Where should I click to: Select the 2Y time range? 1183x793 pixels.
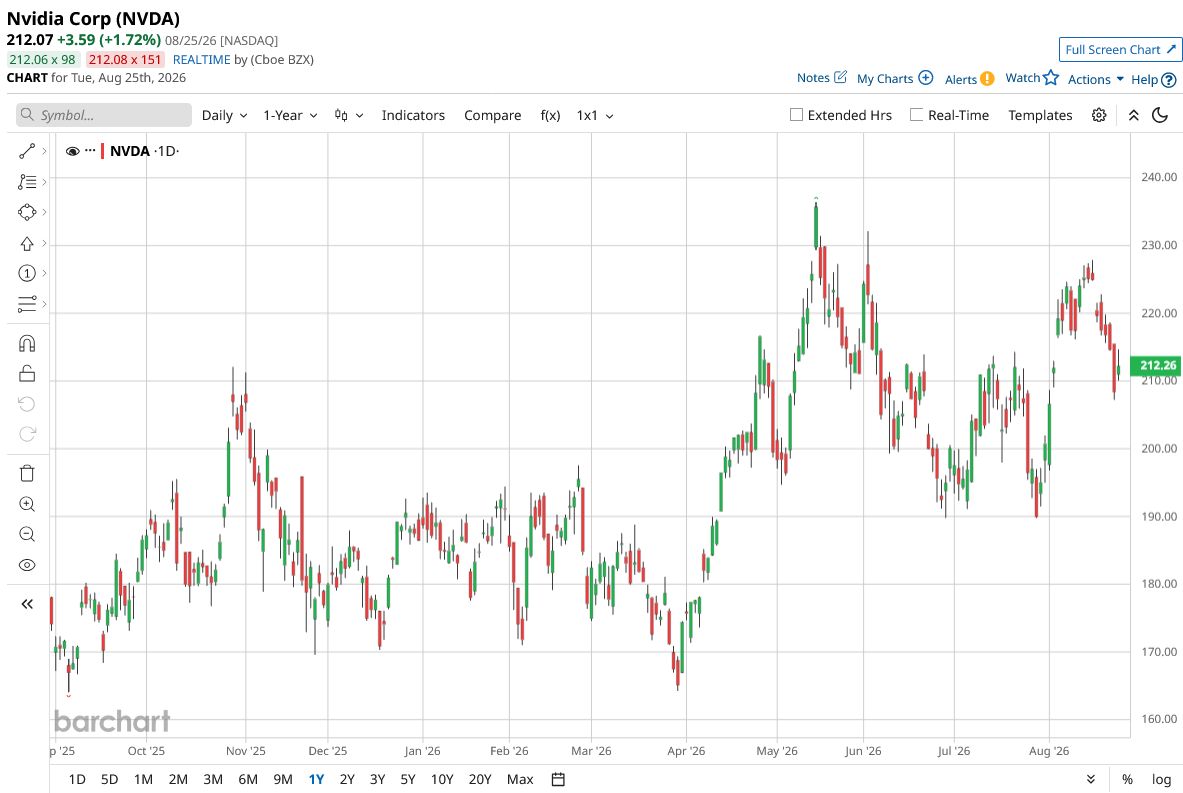click(x=347, y=779)
